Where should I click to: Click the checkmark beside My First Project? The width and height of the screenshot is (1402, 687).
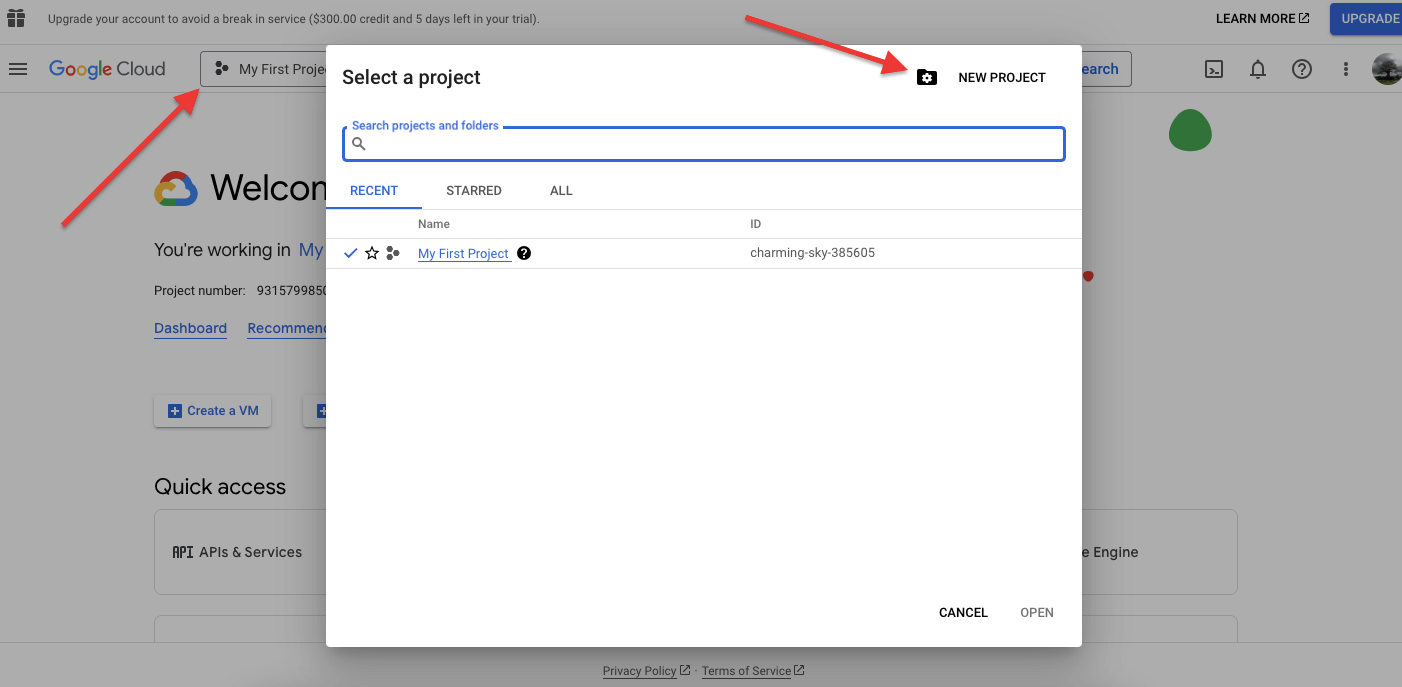tap(351, 253)
